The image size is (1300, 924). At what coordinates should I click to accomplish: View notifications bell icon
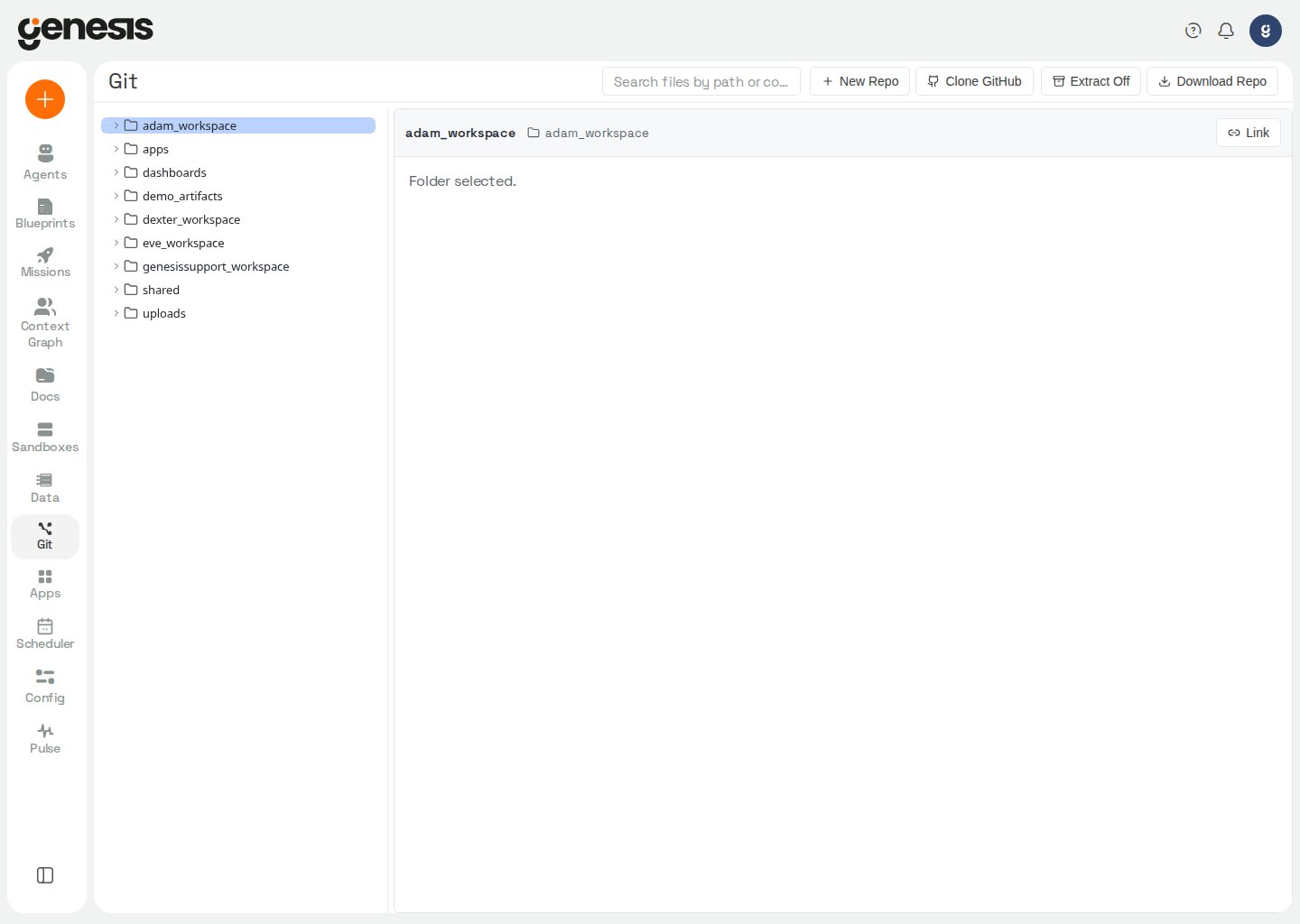tap(1226, 31)
